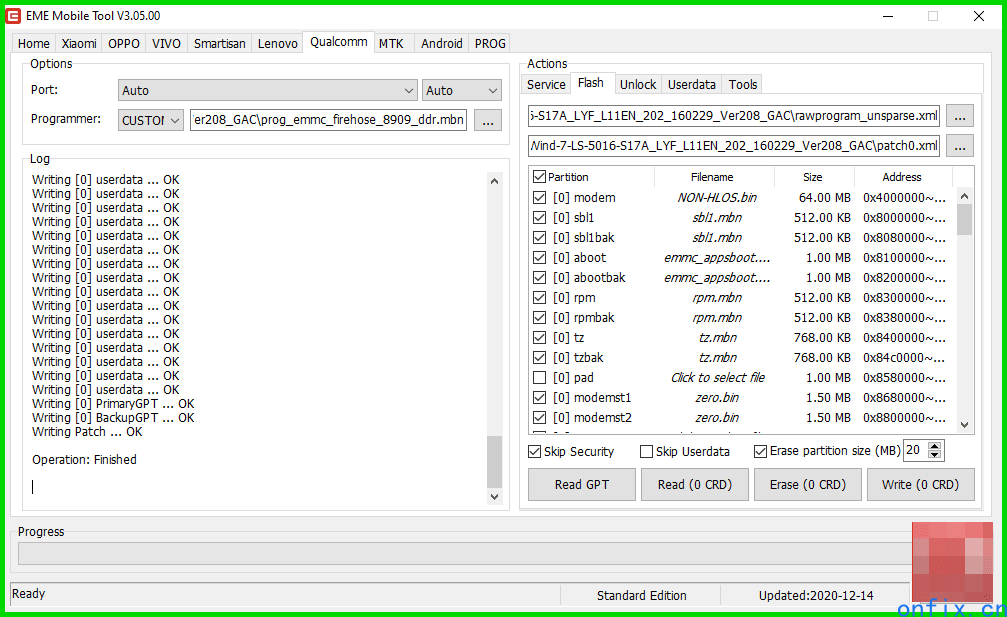
Task: Open the Tools actions tab
Action: coord(743,85)
